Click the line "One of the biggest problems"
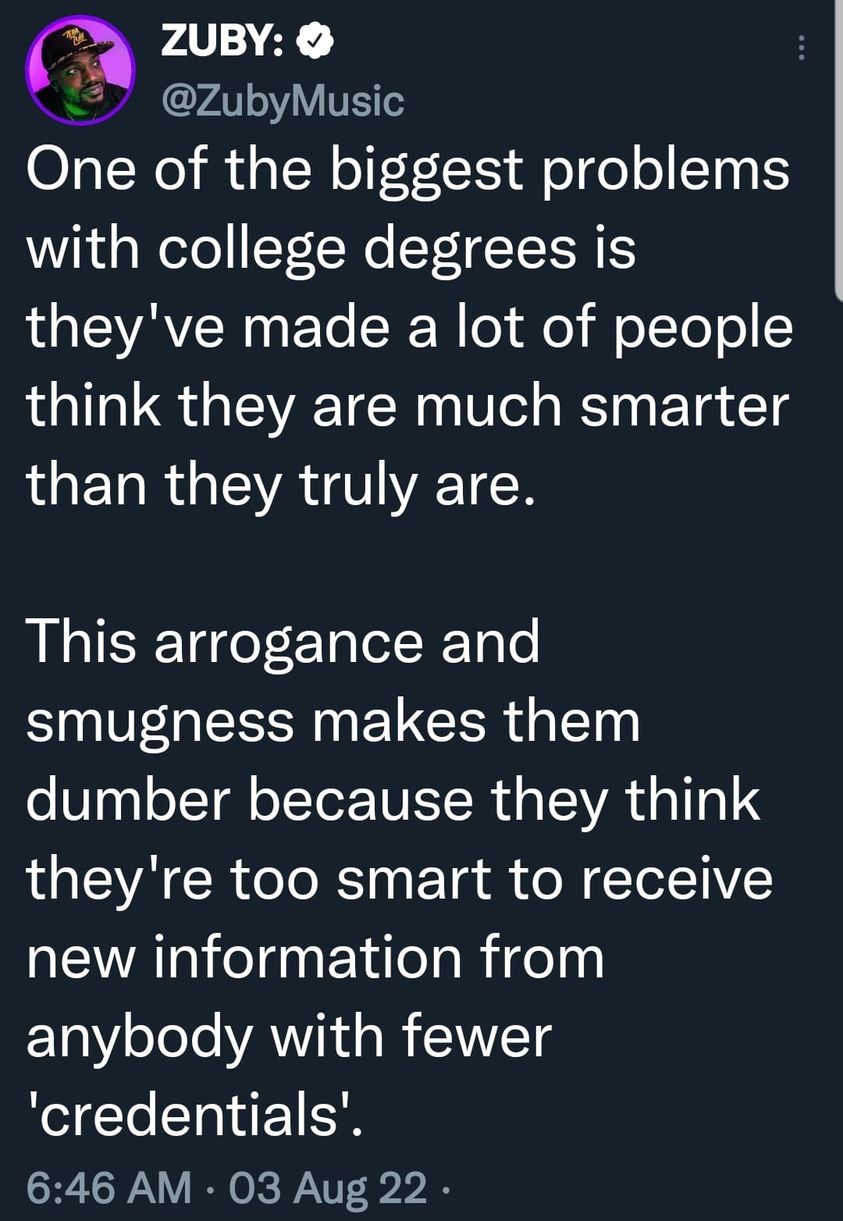The height and width of the screenshot is (1221, 843). point(408,172)
